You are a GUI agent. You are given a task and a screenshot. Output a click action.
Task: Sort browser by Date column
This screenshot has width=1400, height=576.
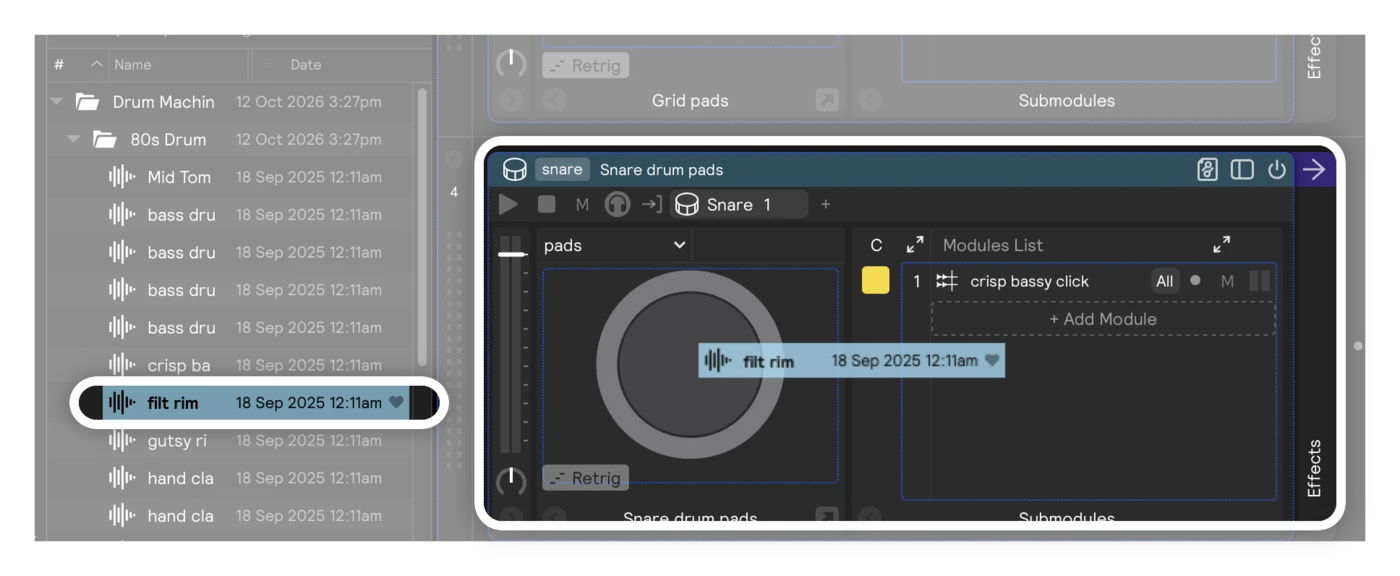coord(306,64)
